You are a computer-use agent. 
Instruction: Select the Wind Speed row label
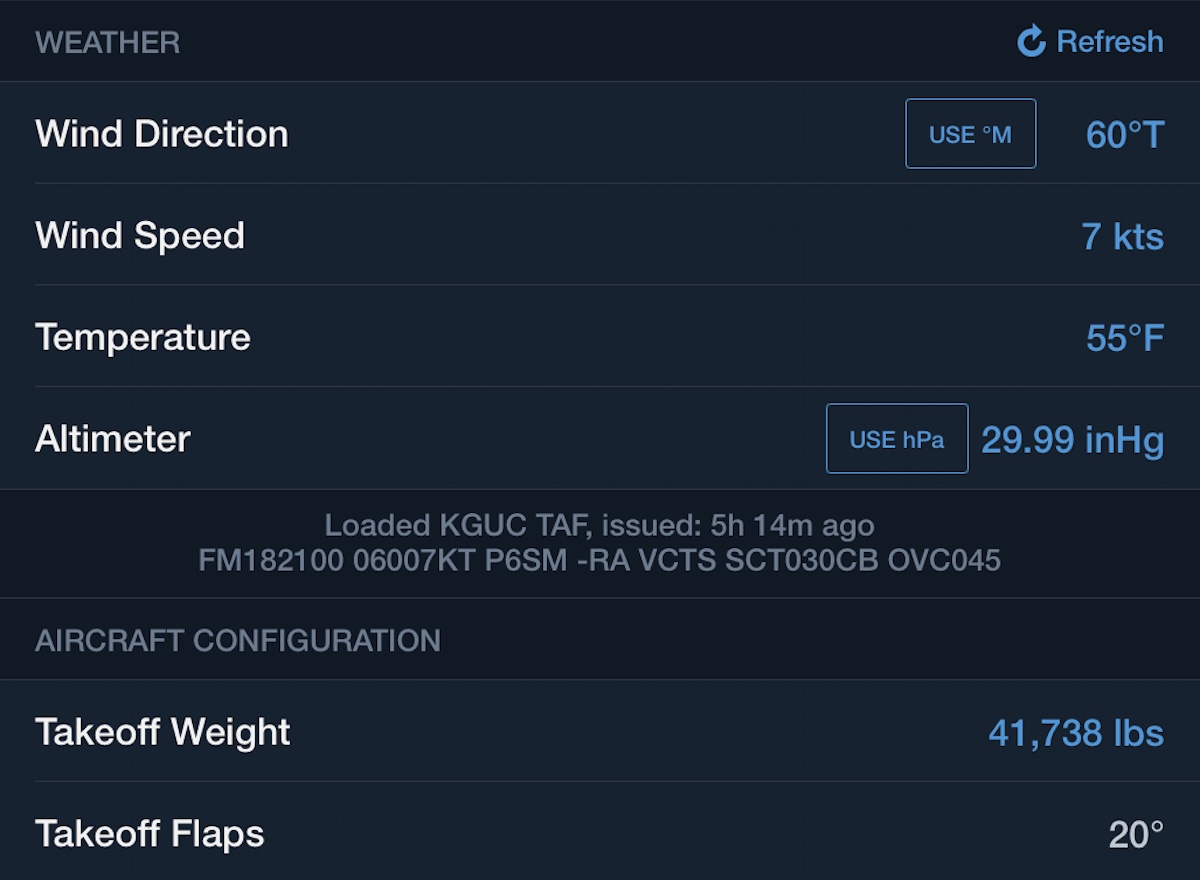click(140, 236)
